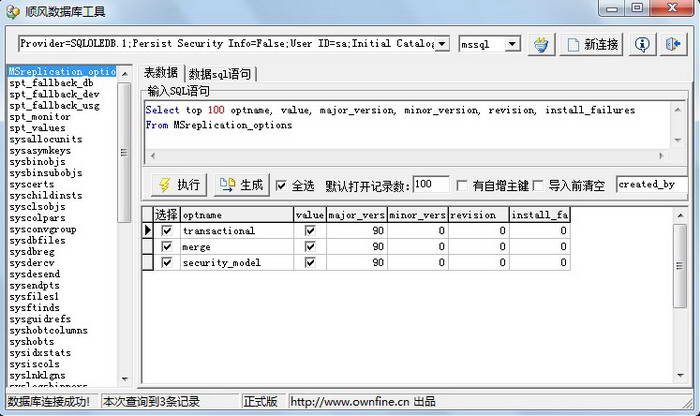Toggle value checkbox in merge row
Viewport: 700px width, 416px height.
(309, 247)
